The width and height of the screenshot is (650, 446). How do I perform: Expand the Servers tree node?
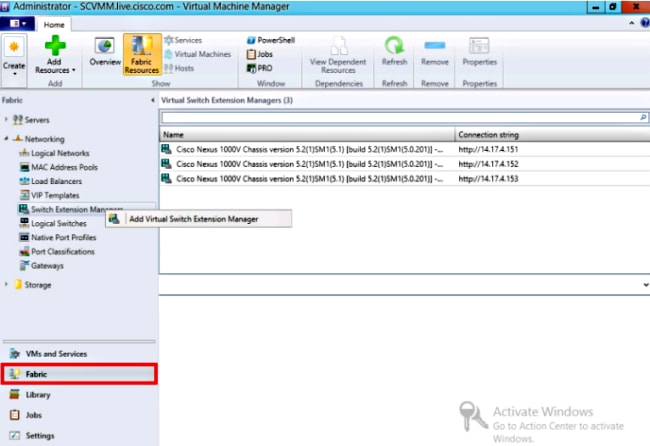point(6,119)
